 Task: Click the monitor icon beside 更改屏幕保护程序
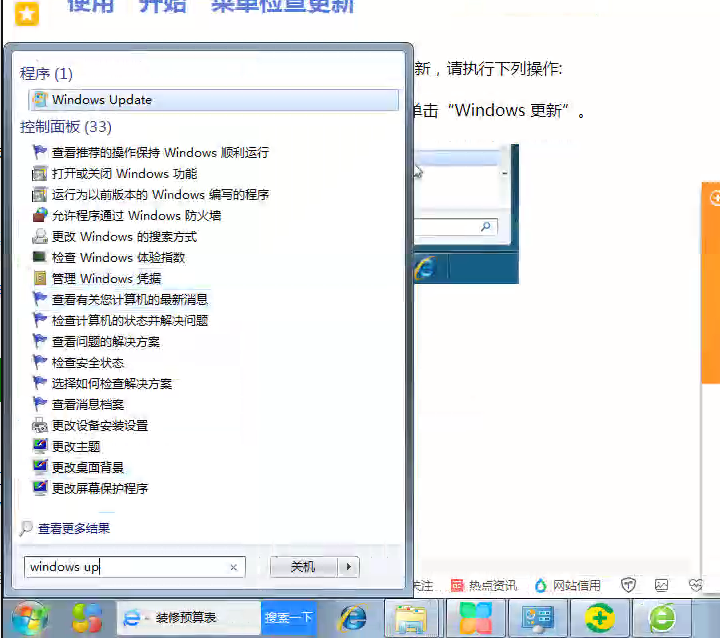[x=39, y=489]
